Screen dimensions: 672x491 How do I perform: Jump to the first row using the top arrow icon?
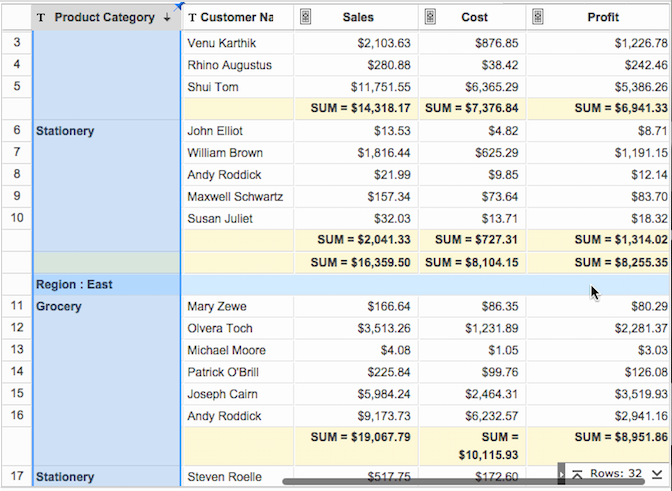coord(577,474)
